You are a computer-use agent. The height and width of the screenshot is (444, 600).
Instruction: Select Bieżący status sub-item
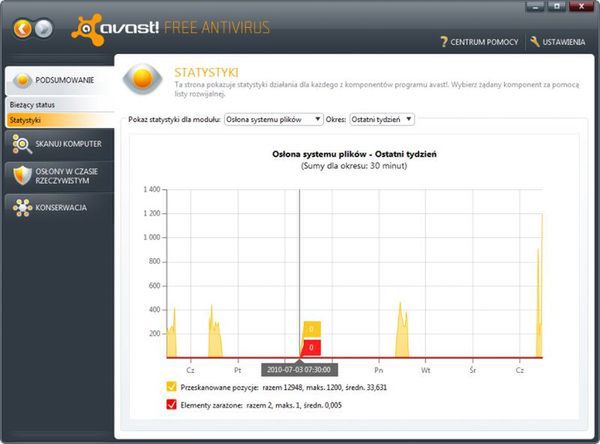(x=60, y=104)
